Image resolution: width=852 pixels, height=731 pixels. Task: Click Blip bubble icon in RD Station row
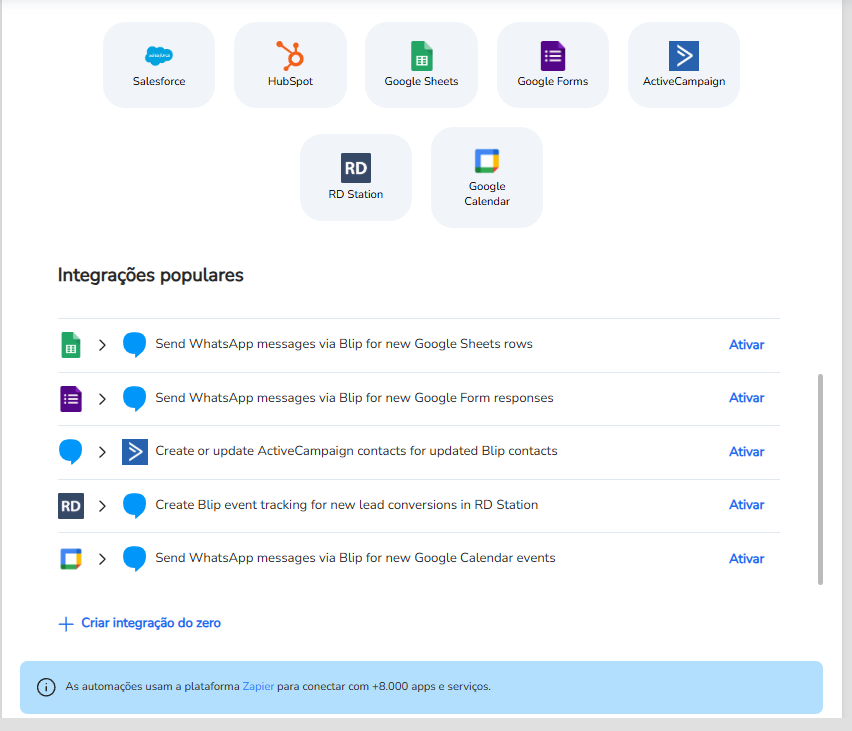[134, 505]
